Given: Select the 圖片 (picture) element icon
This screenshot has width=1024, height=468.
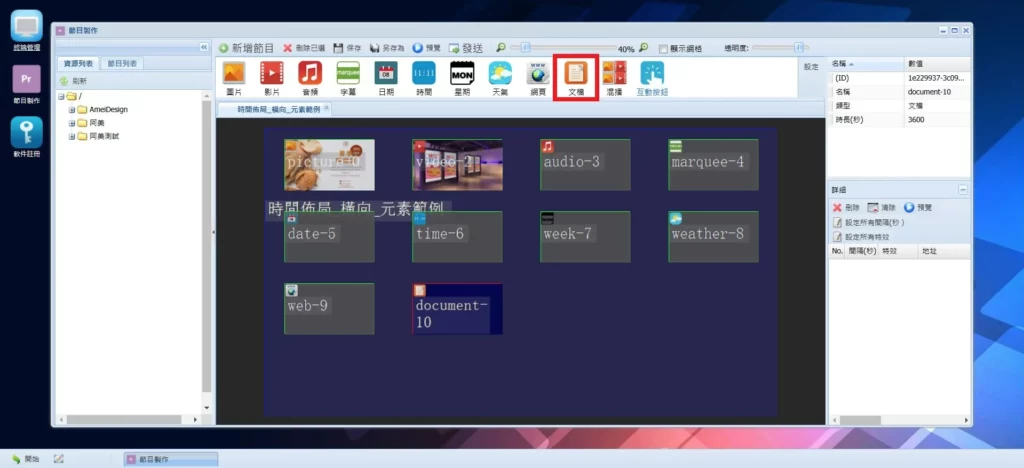Looking at the screenshot, I should [234, 75].
